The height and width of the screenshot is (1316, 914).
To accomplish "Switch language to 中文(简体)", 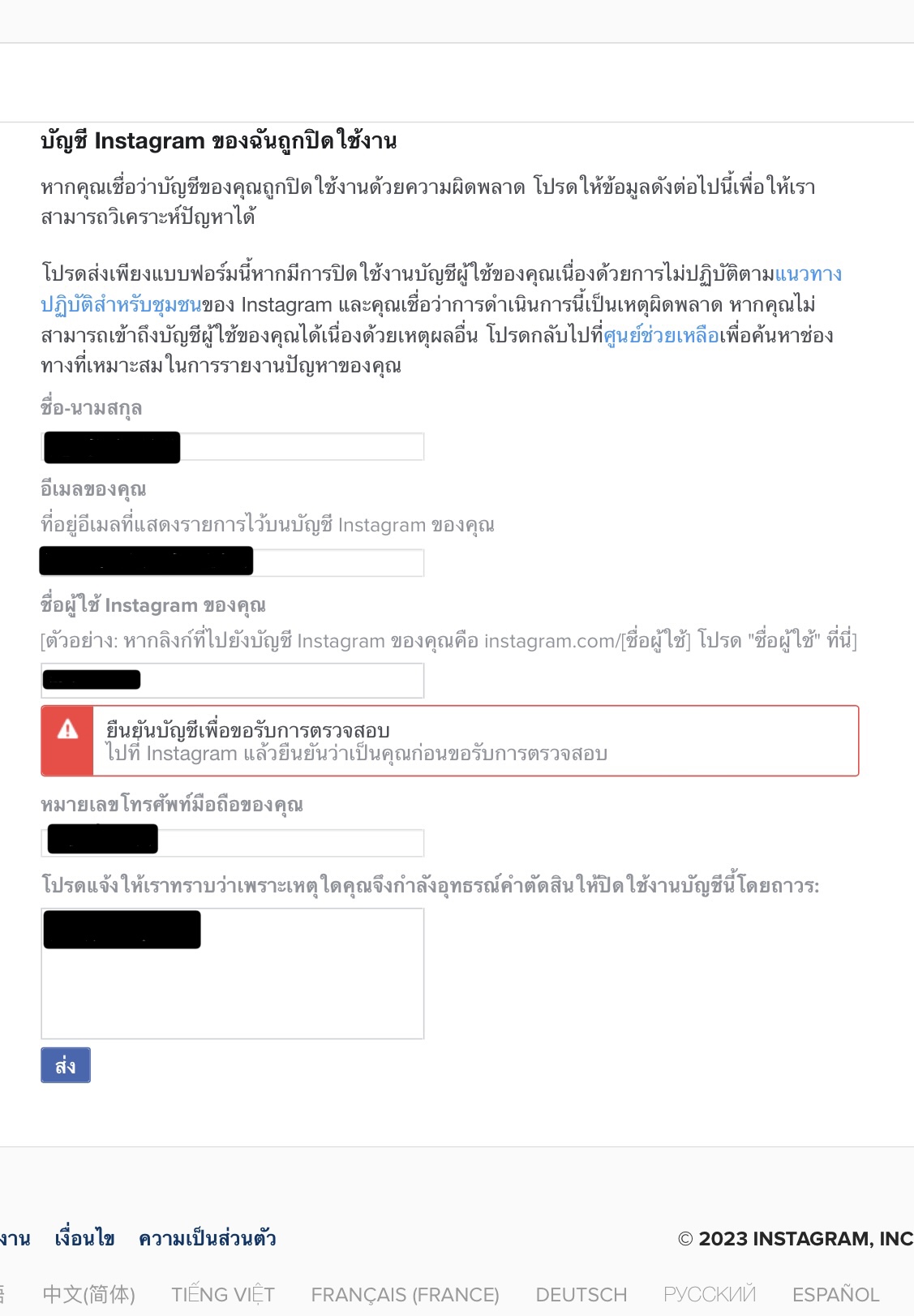I will 89,1294.
